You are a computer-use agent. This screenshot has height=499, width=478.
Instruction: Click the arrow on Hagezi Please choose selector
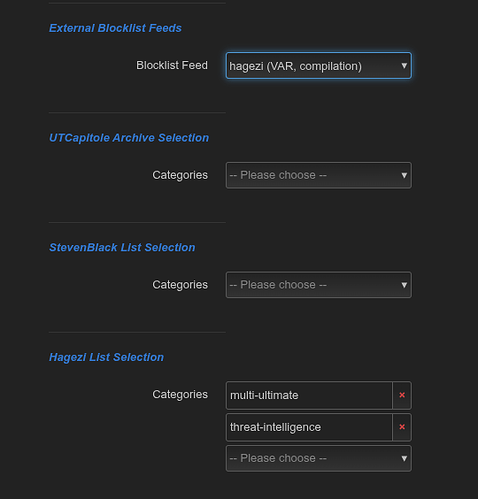tap(404, 458)
